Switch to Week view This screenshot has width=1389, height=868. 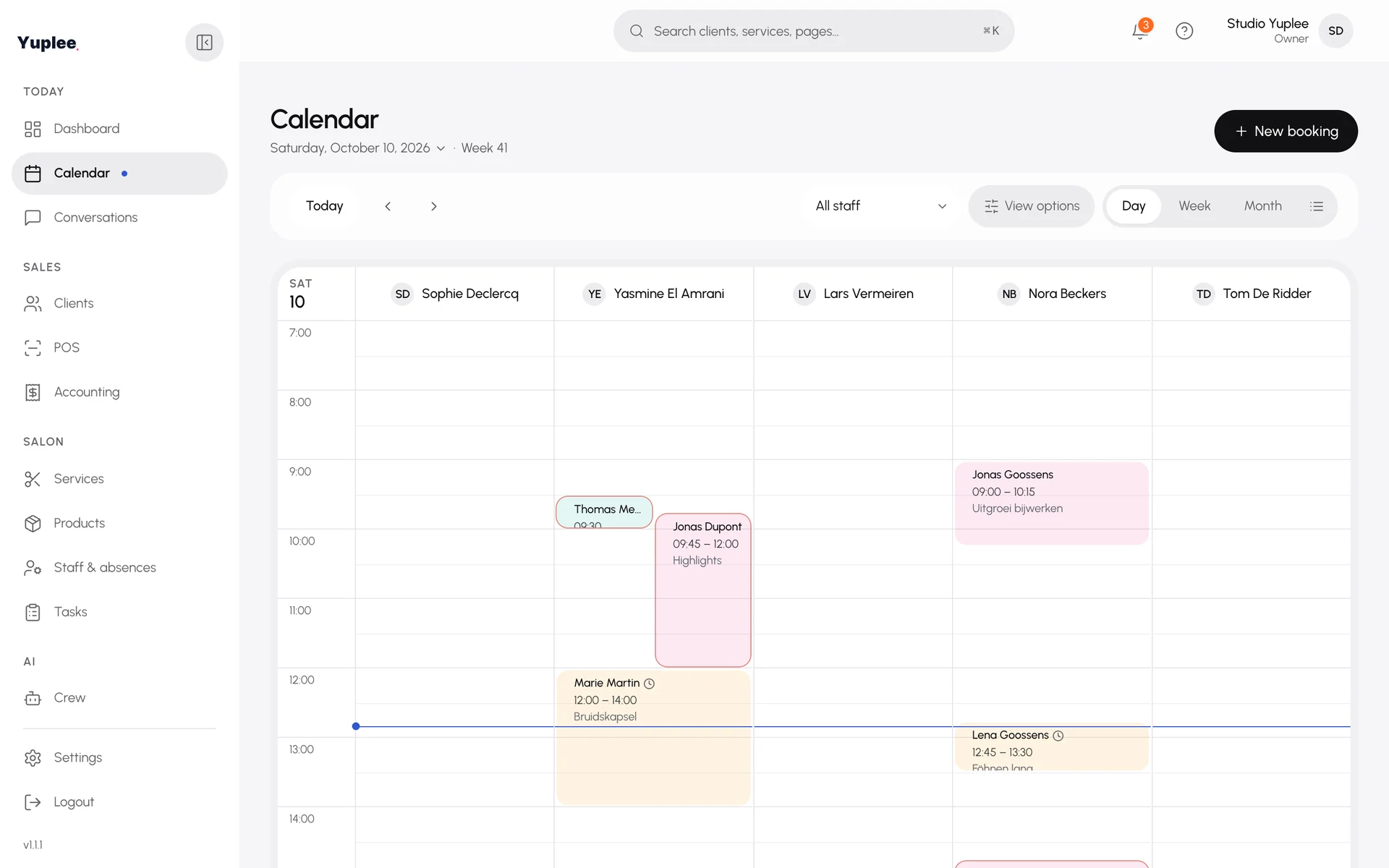click(x=1194, y=206)
